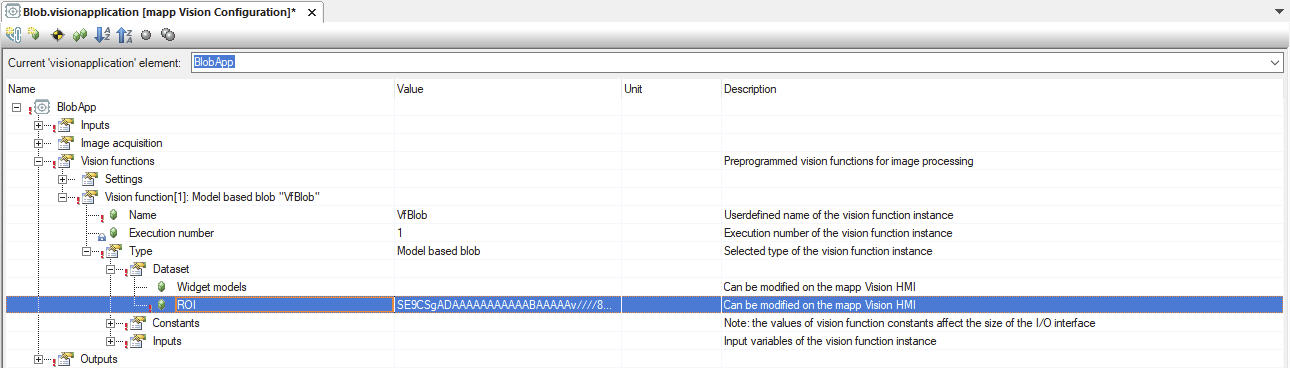The height and width of the screenshot is (368, 1290).
Task: Click the folder icon next to Inputs under BlobApp
Action: 66,125
